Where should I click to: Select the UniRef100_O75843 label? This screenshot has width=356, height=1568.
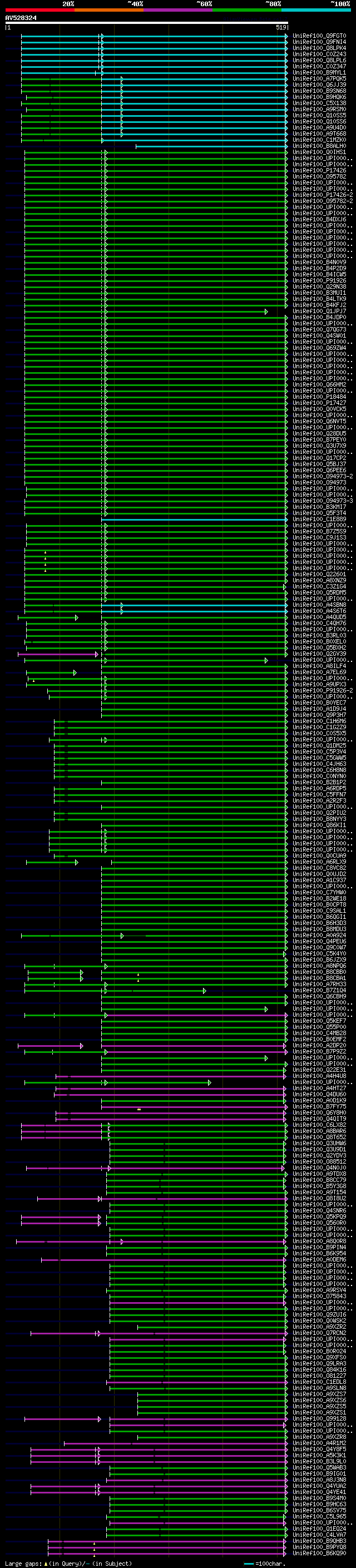[319, 1296]
